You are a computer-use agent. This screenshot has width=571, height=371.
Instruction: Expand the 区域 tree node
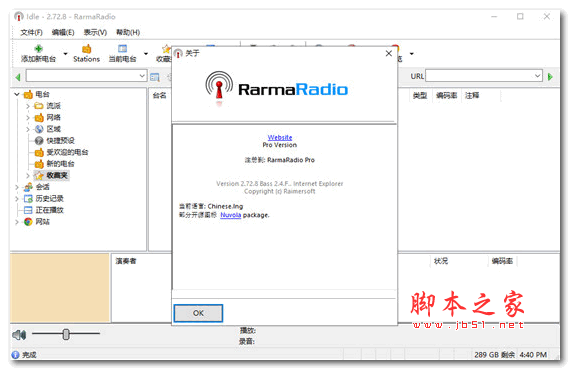[x=28, y=129]
